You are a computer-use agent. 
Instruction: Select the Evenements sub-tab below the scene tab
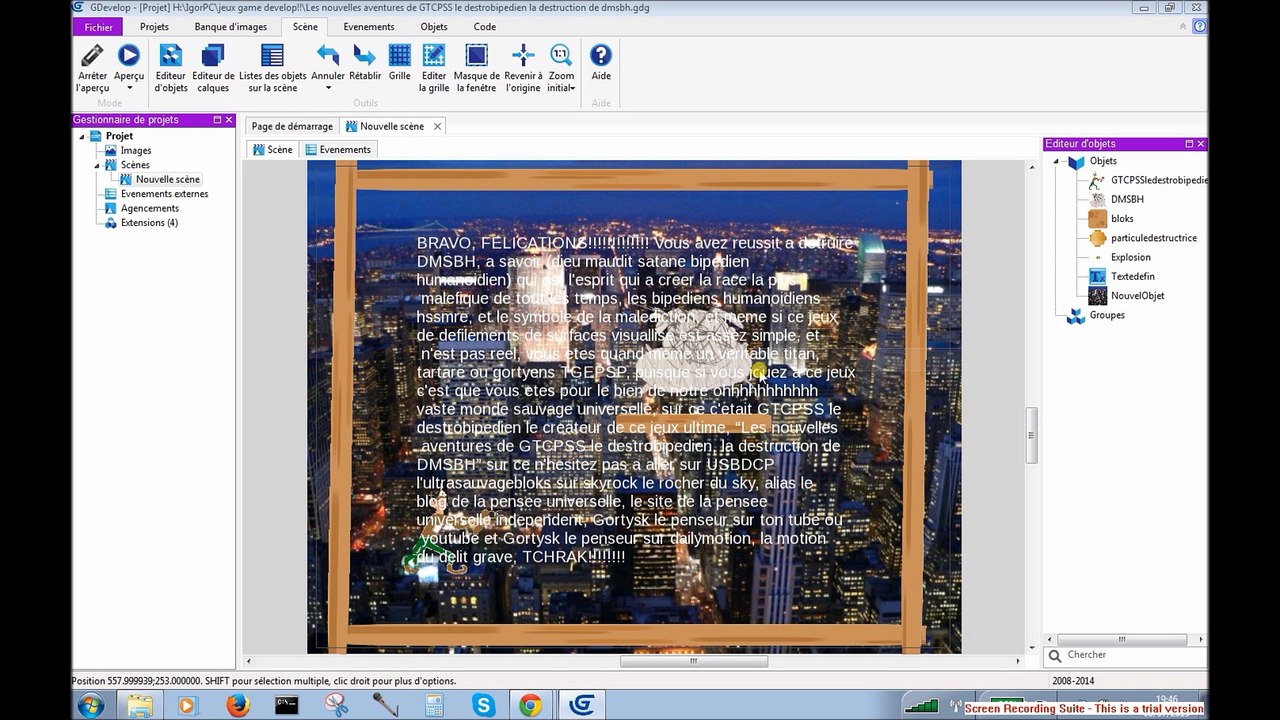(338, 150)
